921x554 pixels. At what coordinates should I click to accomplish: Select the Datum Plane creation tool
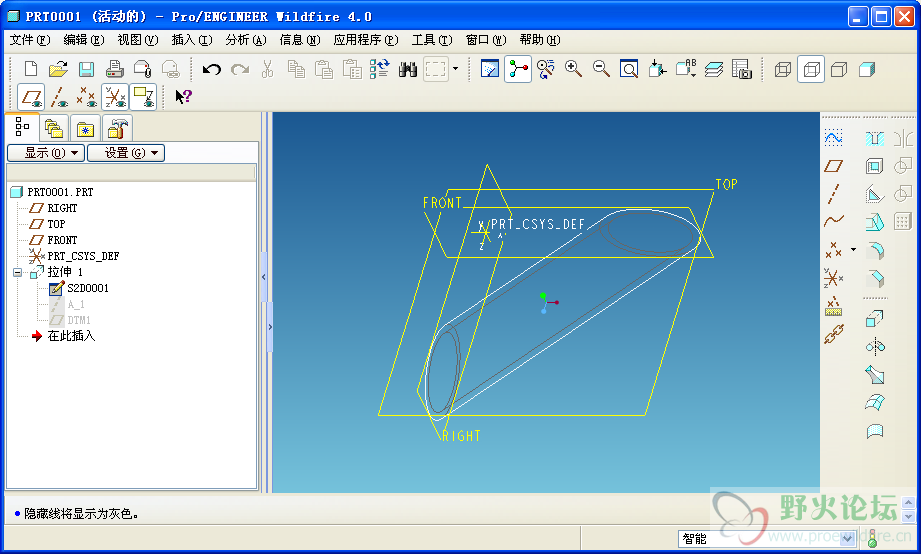[833, 166]
